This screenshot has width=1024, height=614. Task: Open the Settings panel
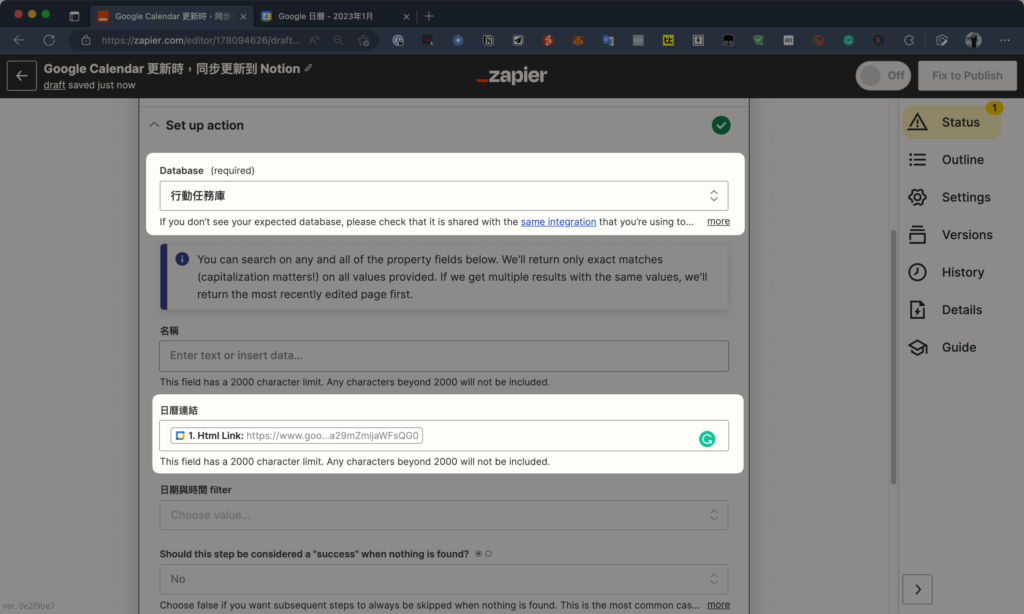pos(952,197)
